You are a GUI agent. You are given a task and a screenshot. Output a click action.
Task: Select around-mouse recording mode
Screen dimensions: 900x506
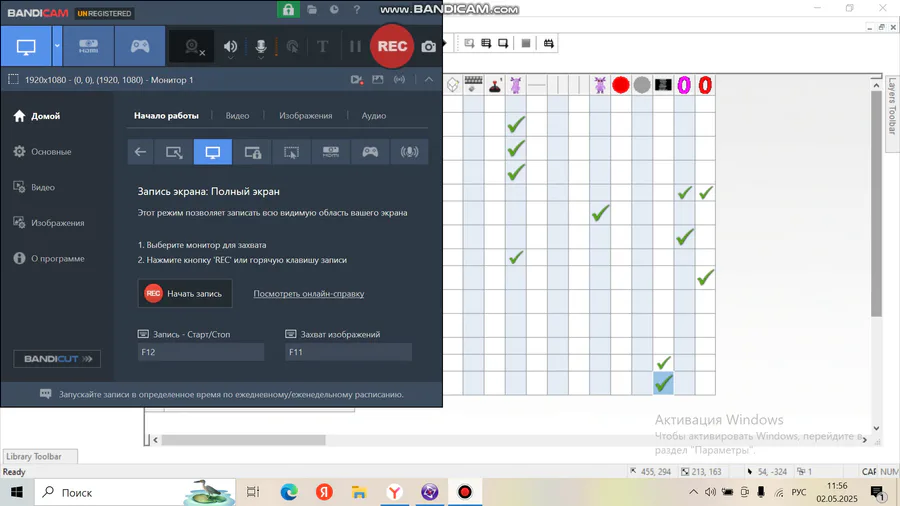coord(292,152)
